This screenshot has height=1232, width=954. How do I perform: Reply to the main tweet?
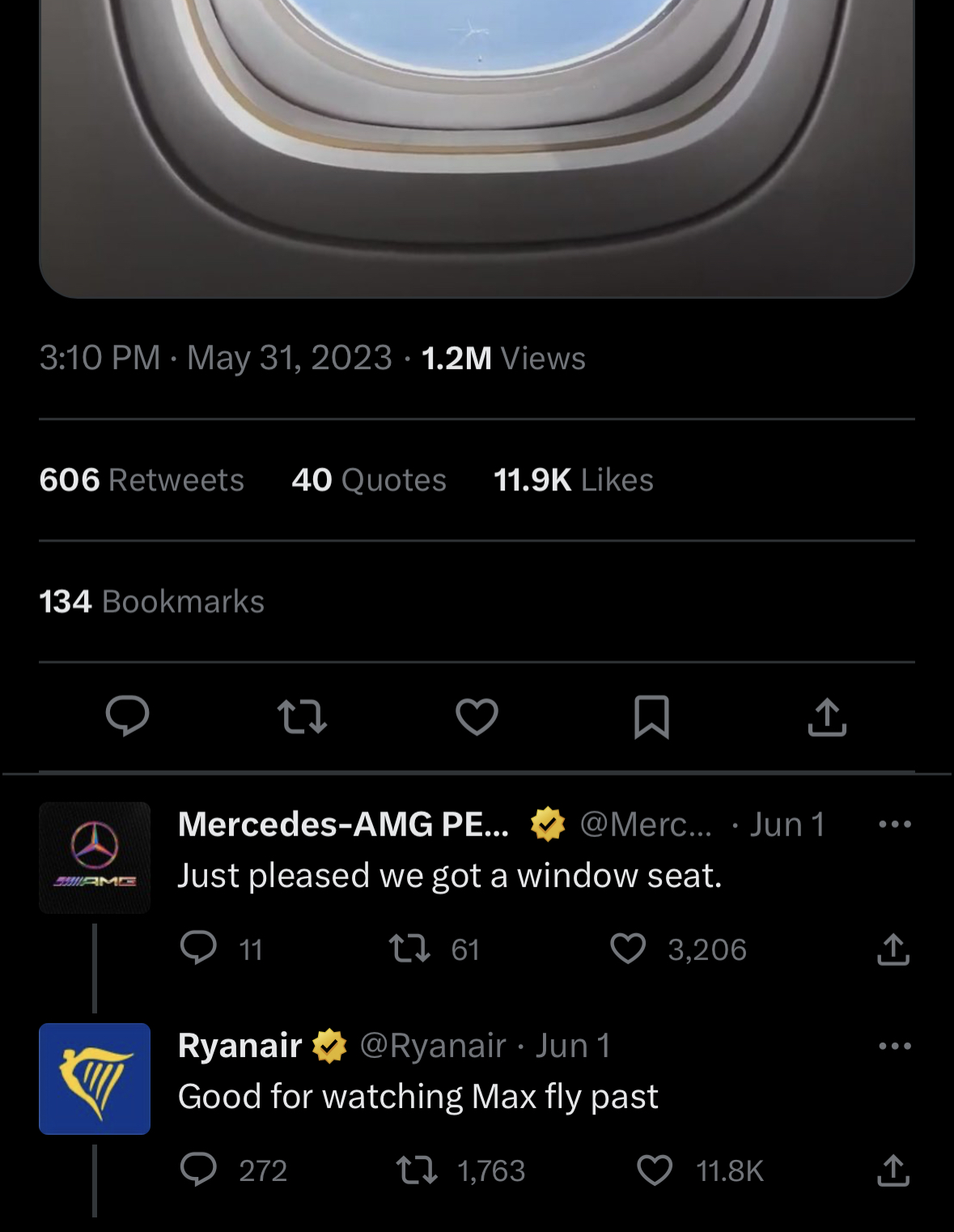click(127, 716)
